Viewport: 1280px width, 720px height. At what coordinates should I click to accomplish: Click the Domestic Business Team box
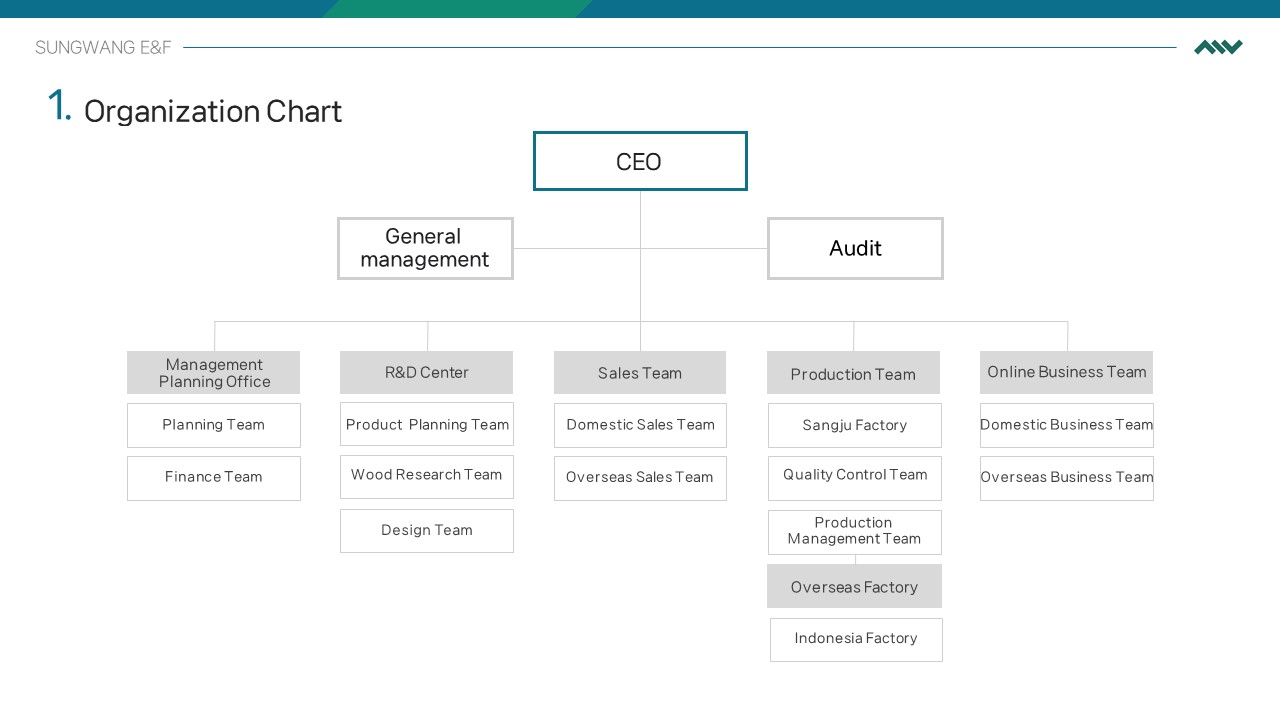click(x=1067, y=425)
